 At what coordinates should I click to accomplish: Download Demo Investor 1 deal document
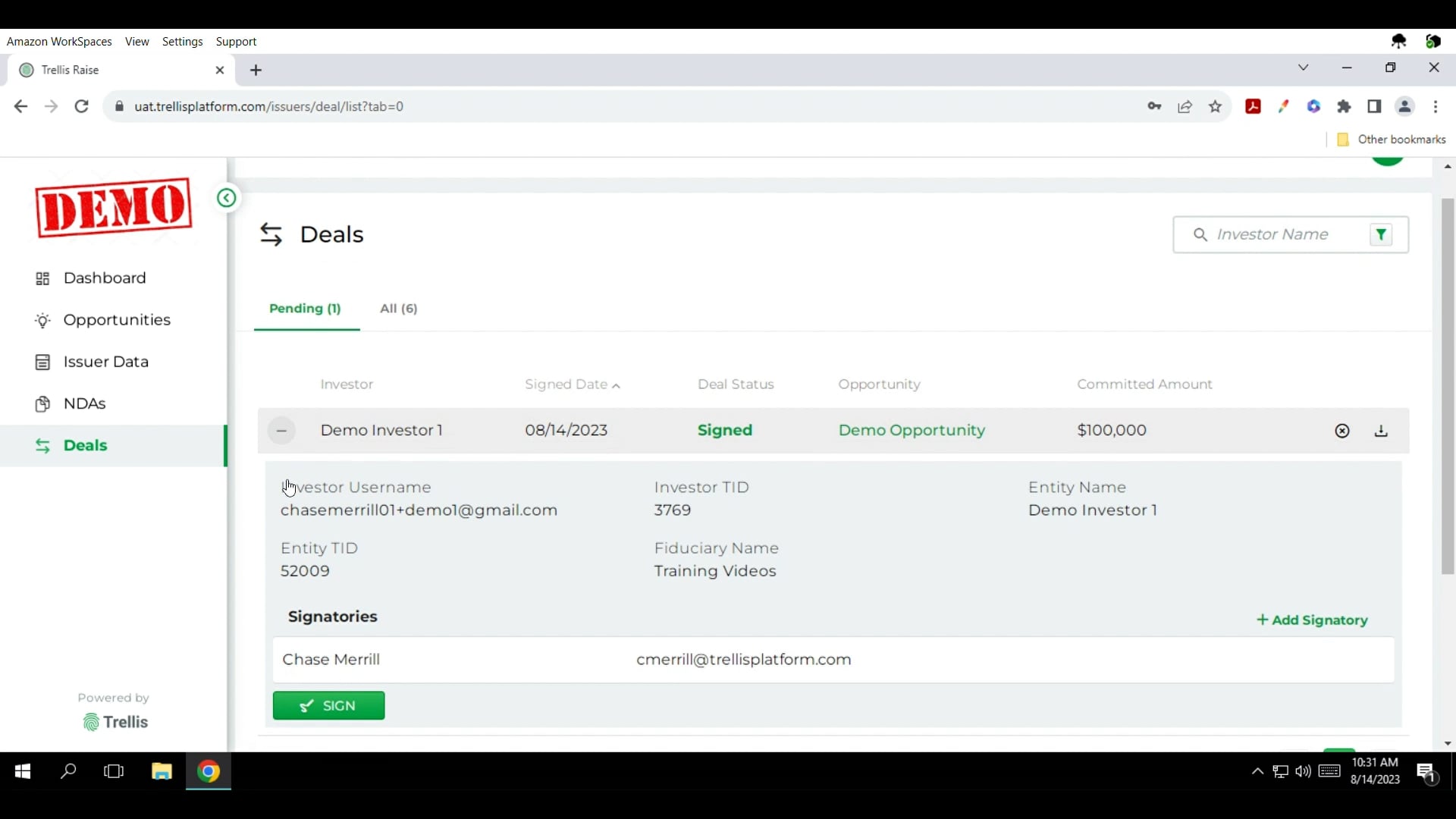pyautogui.click(x=1381, y=431)
